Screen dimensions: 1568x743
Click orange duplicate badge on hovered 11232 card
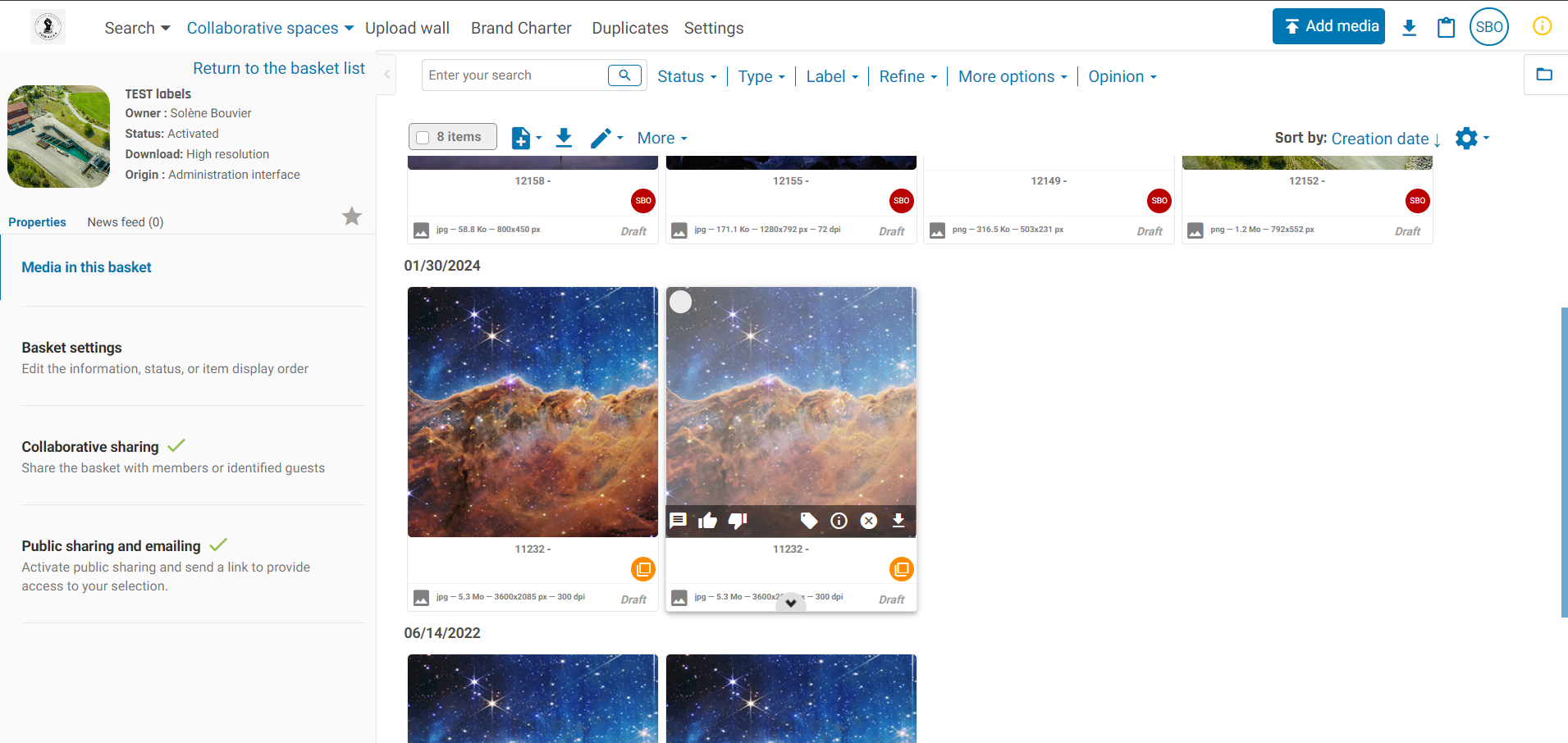901,569
